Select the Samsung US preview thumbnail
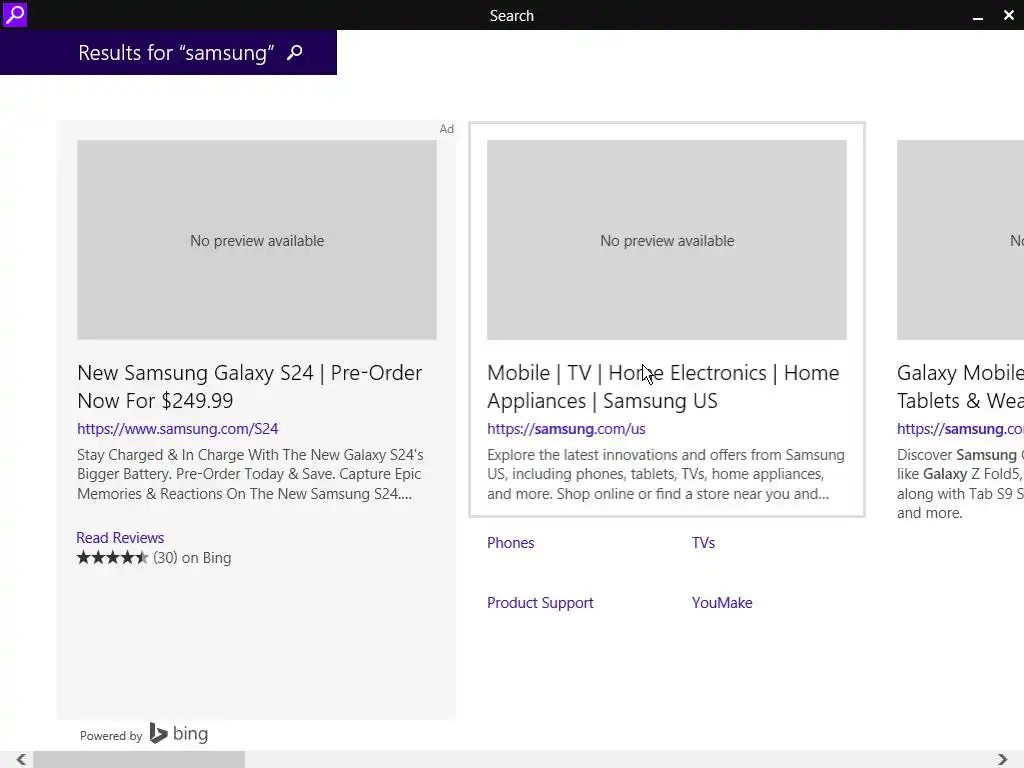This screenshot has width=1024, height=768. point(667,240)
